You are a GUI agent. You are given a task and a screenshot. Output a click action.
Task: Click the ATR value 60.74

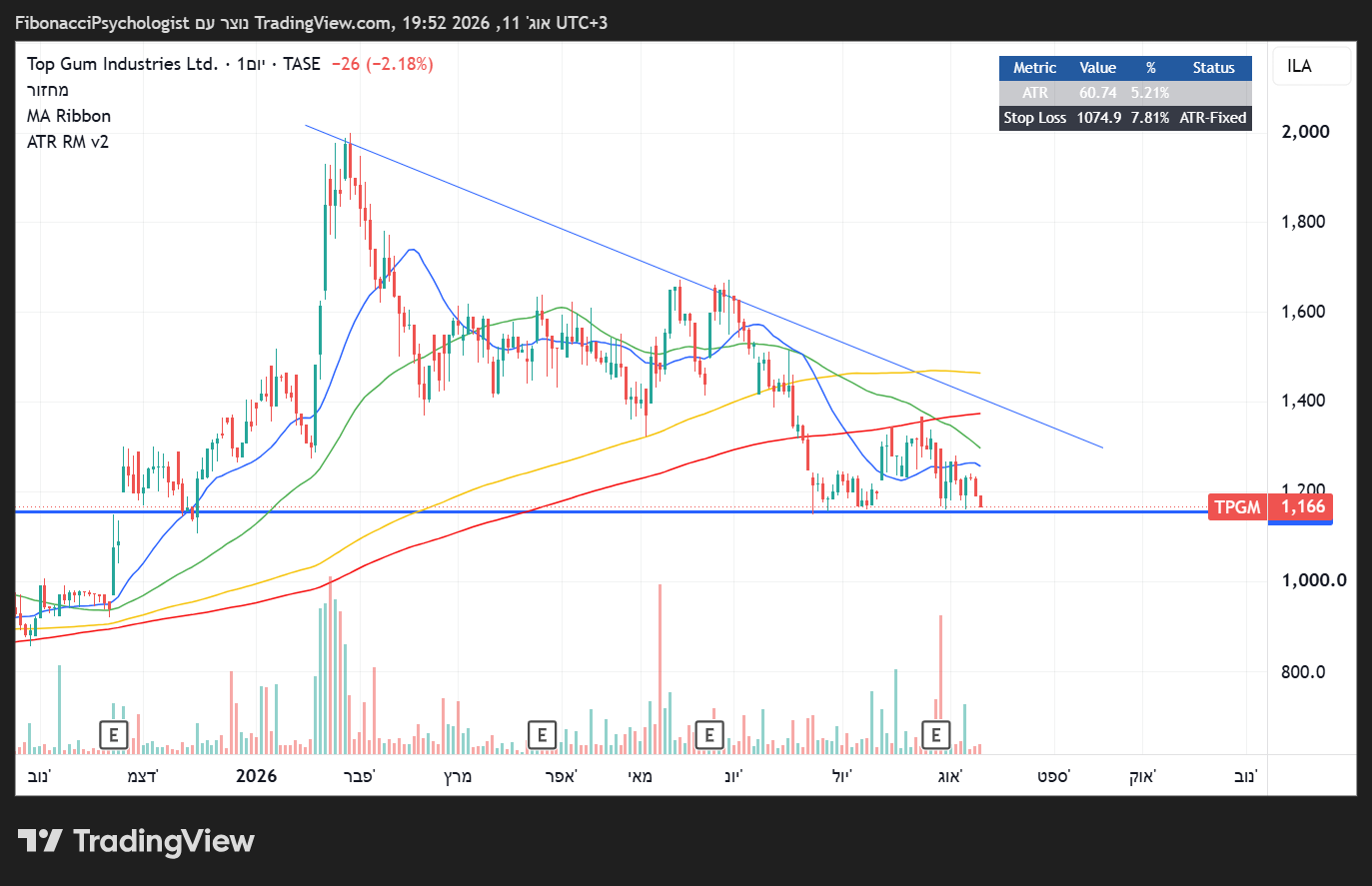[x=1097, y=93]
